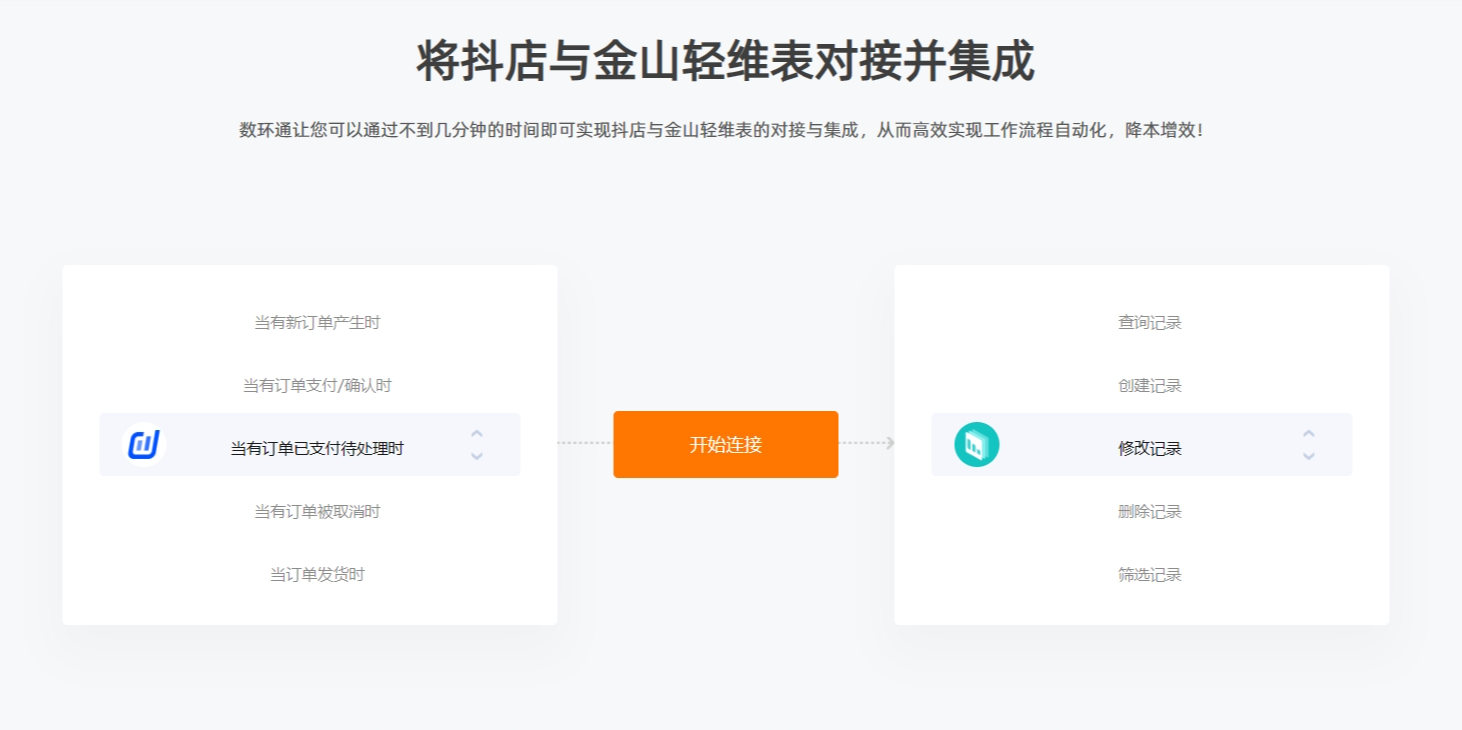Click the Doudian (抖店) app icon
This screenshot has width=1462, height=730.
[x=144, y=444]
